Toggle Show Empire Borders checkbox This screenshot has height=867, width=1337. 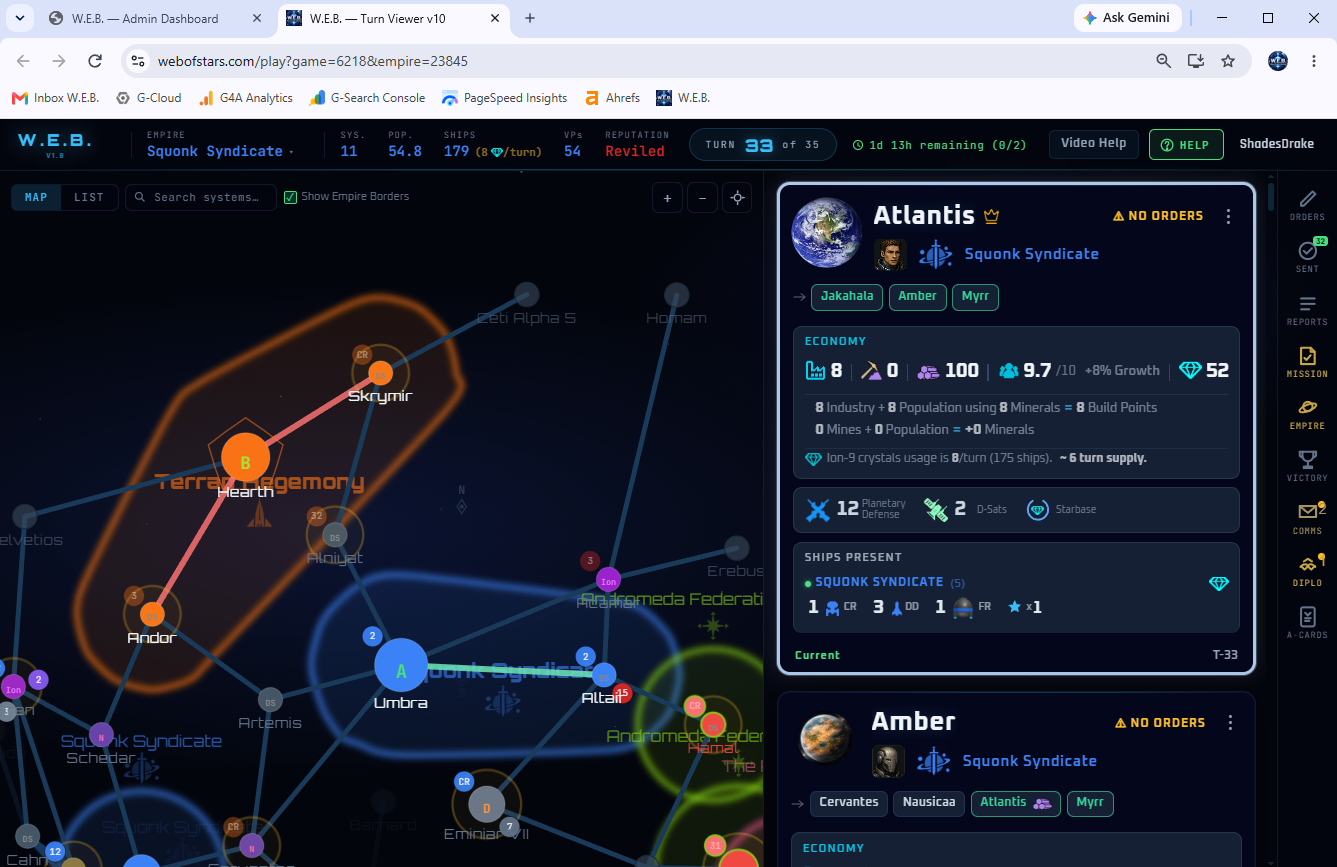(291, 197)
